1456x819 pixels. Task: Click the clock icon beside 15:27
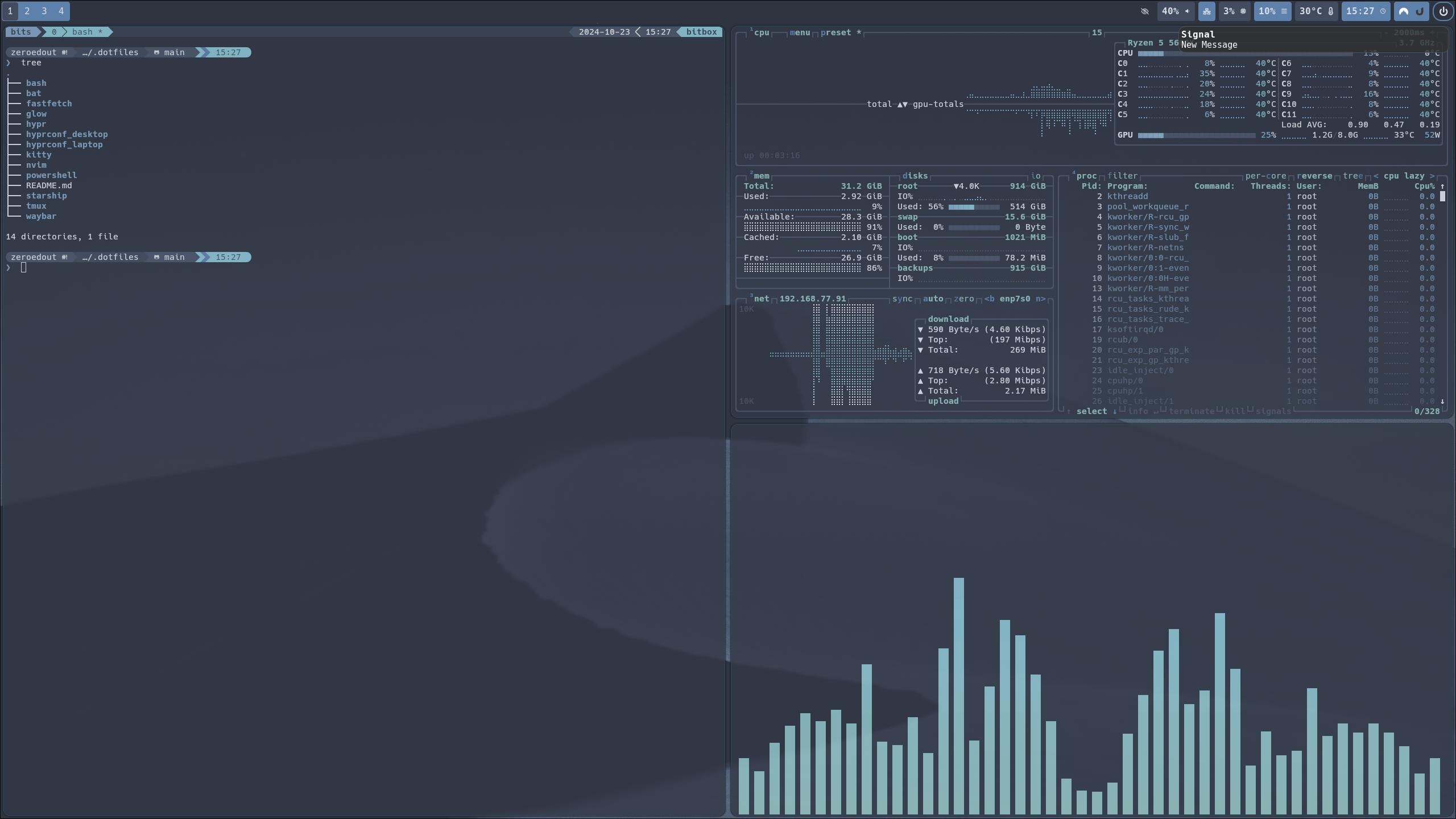[1383, 11]
